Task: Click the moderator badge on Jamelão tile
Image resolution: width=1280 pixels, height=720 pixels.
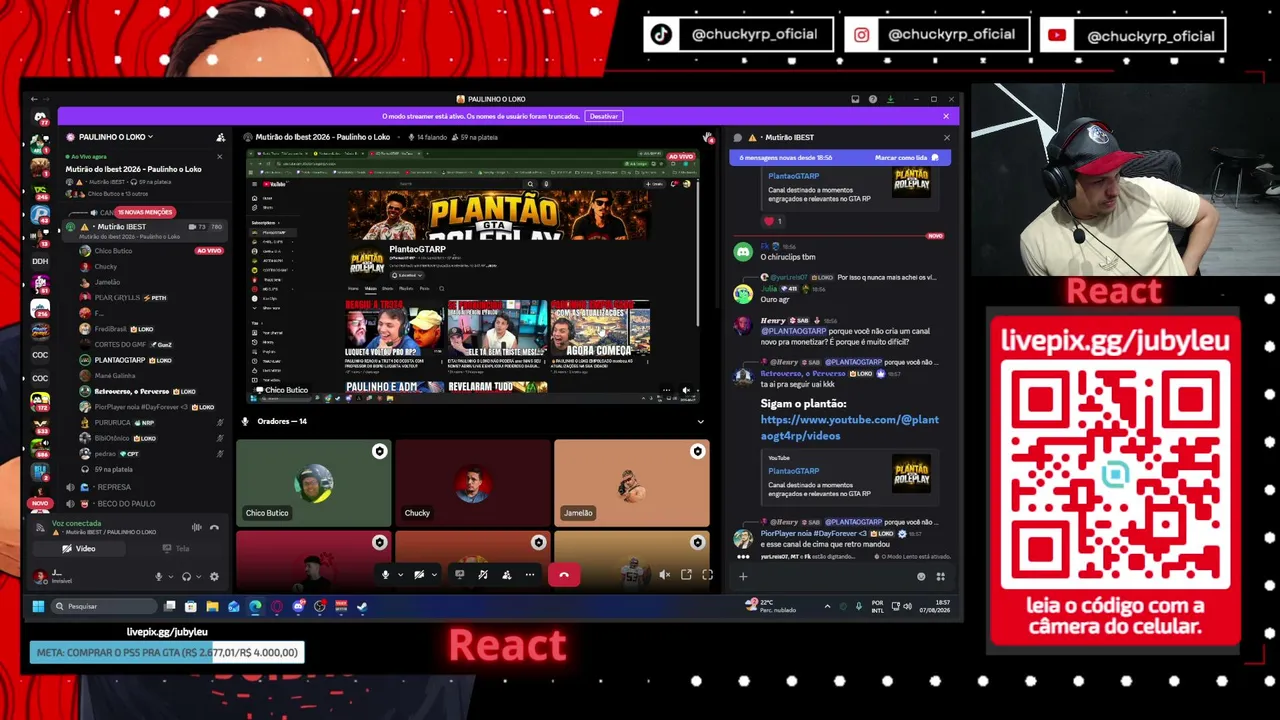Action: coord(697,452)
